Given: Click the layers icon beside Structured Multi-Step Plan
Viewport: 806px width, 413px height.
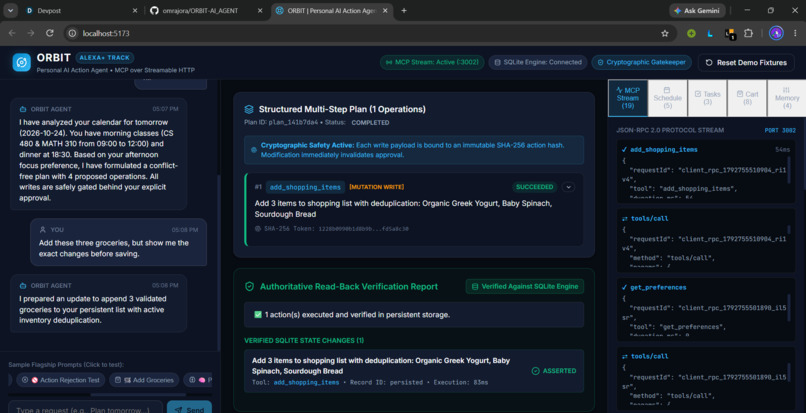Looking at the screenshot, I should point(249,110).
